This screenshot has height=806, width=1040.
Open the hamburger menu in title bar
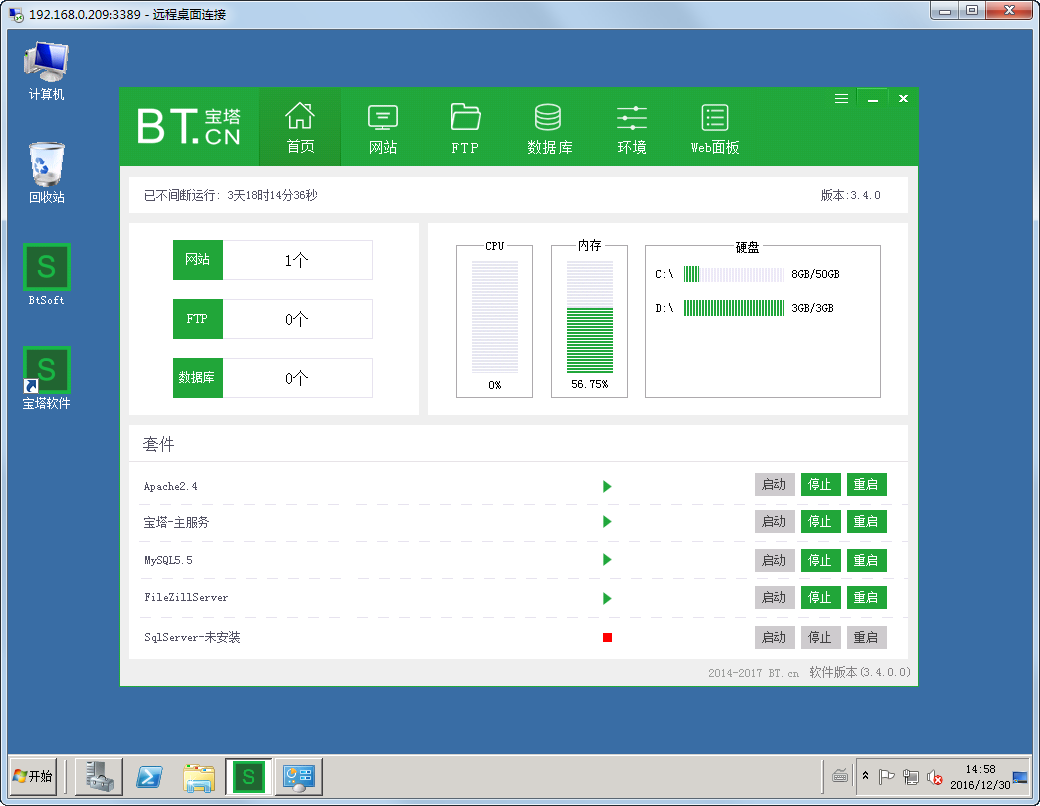[x=842, y=99]
